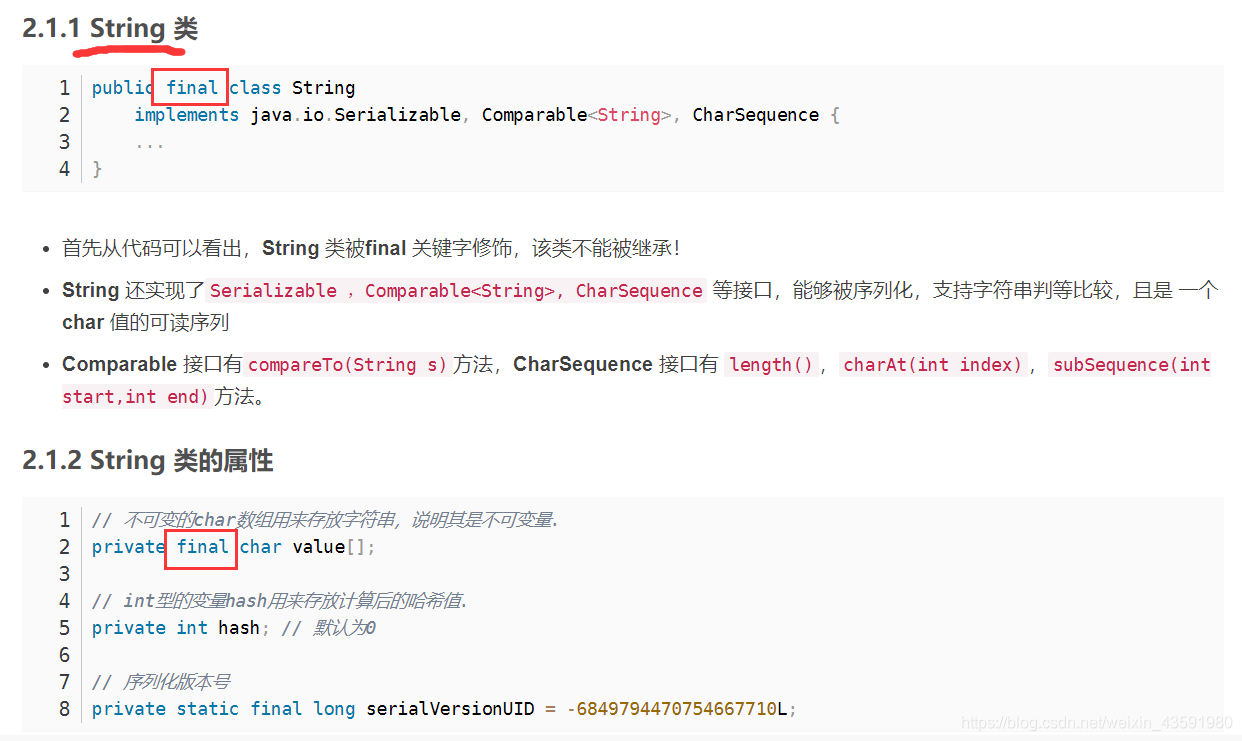This screenshot has width=1242, height=741.
Task: Click line number 4 in first code block
Action: pyautogui.click(x=64, y=169)
